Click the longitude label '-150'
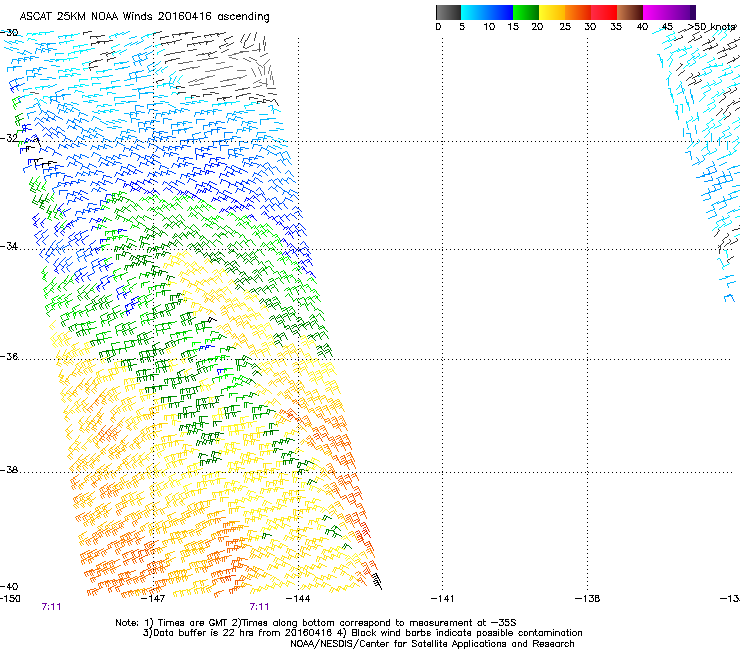The width and height of the screenshot is (740, 650). [10, 599]
